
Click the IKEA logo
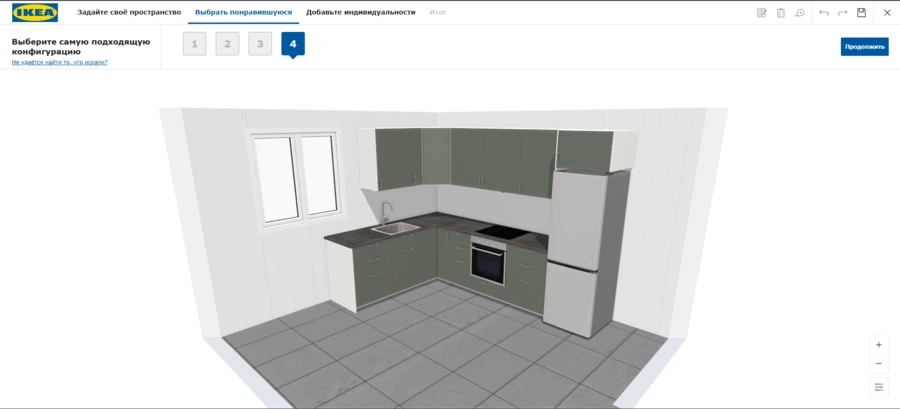pyautogui.click(x=35, y=12)
